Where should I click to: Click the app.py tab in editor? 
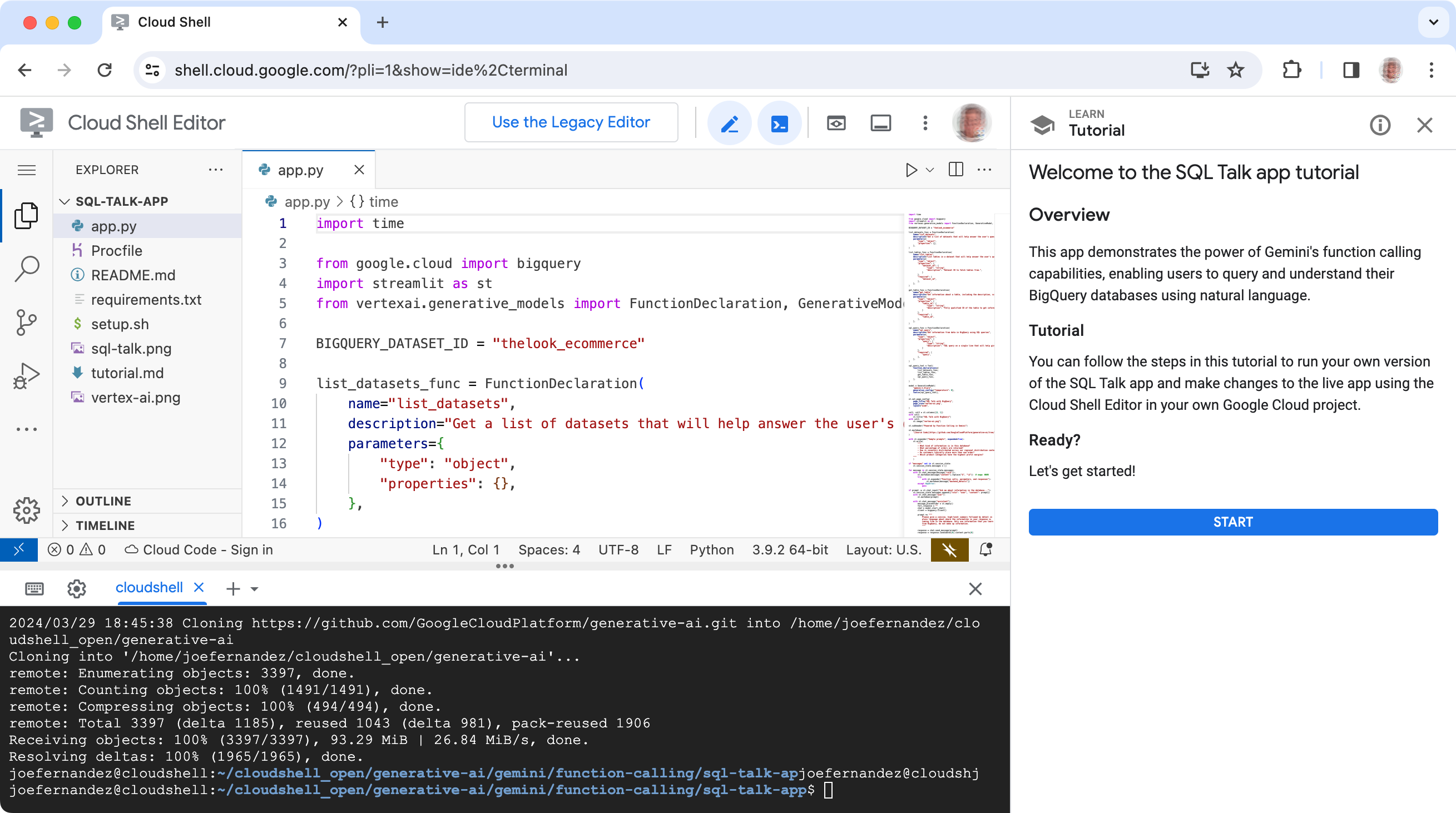(301, 170)
